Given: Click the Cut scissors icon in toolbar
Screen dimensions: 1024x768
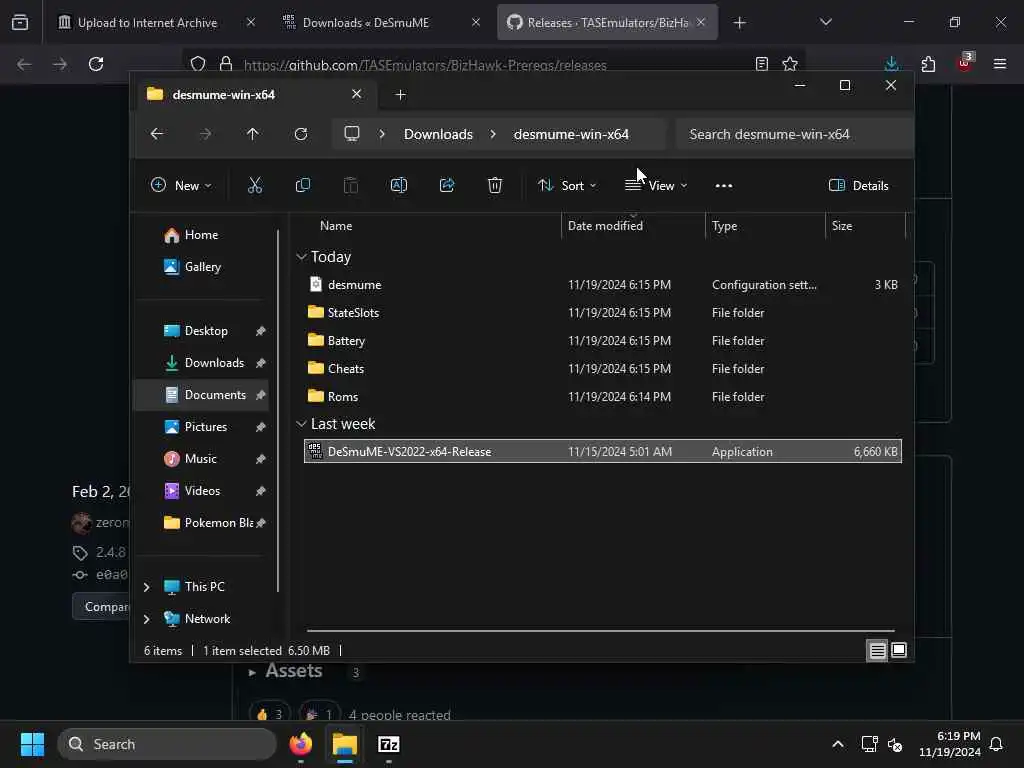Looking at the screenshot, I should pyautogui.click(x=255, y=185).
